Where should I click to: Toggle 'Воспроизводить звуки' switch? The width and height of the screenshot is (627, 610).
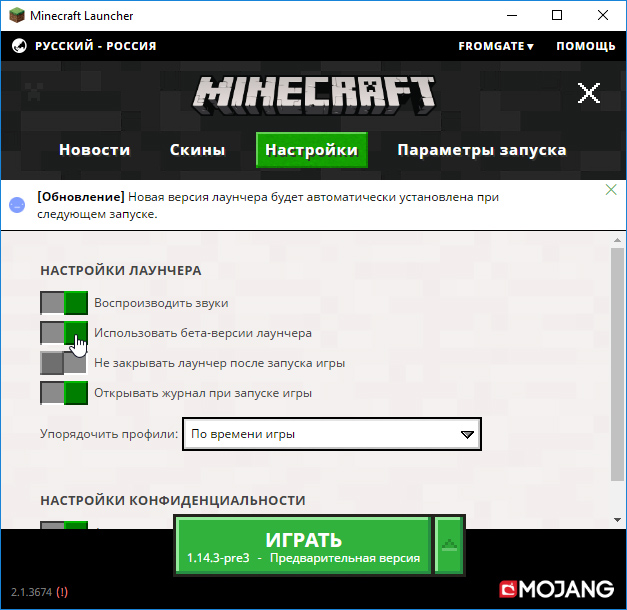(x=64, y=303)
